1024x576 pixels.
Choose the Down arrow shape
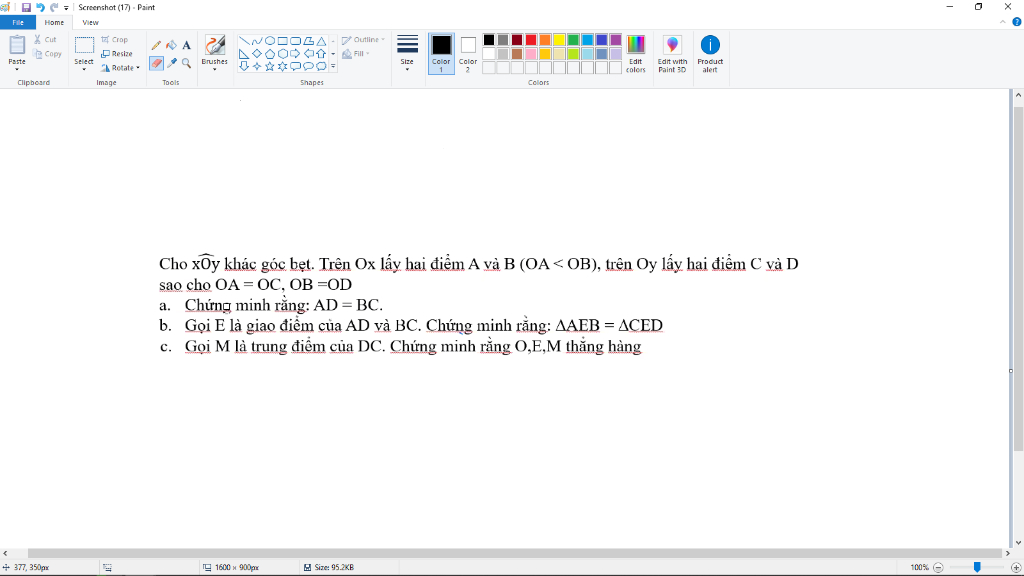point(244,67)
